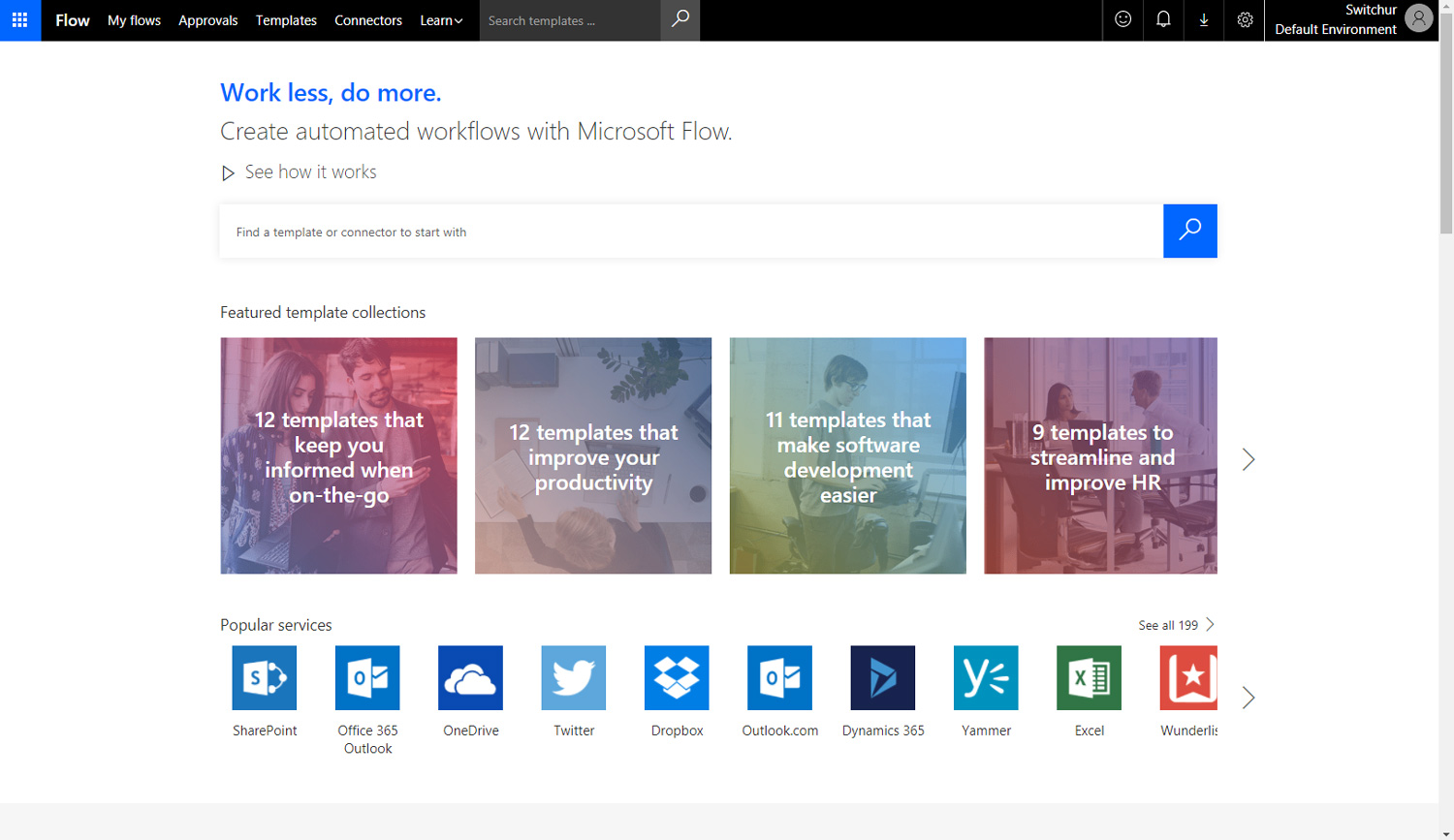
Task: Show more featured template collections
Action: pos(1248,459)
